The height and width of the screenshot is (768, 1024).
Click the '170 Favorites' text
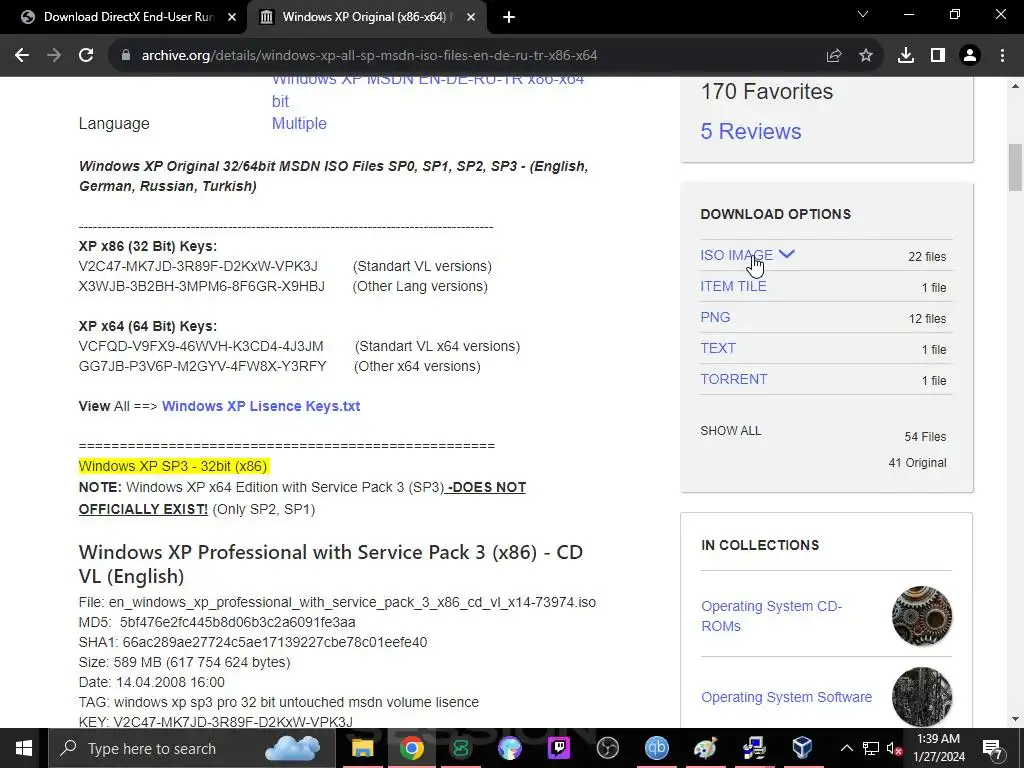pyautogui.click(x=767, y=91)
